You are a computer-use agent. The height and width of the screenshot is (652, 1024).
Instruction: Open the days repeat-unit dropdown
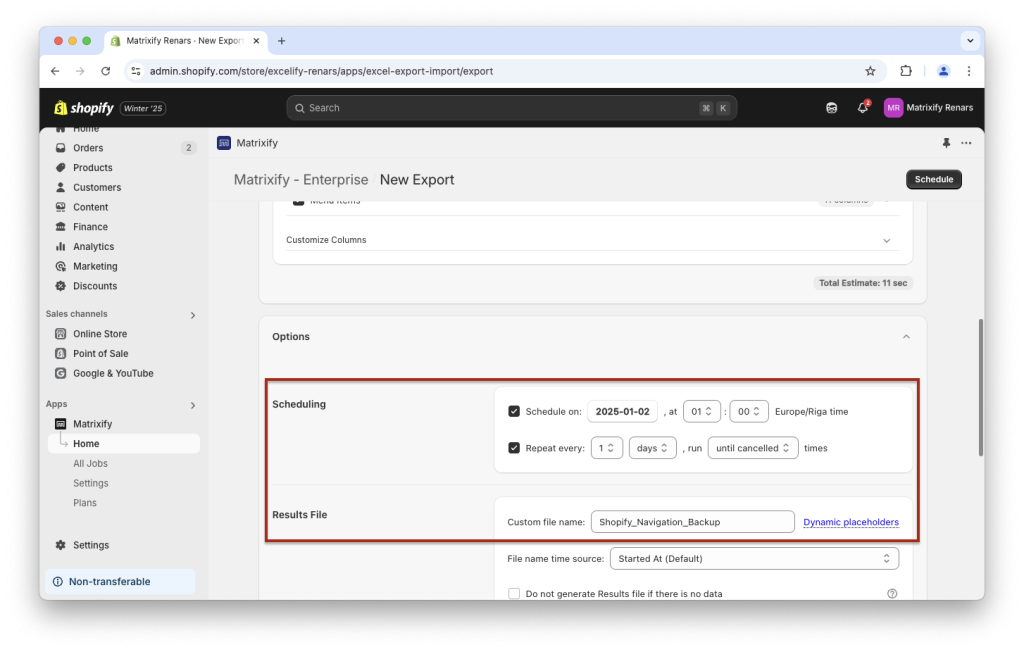[652, 447]
